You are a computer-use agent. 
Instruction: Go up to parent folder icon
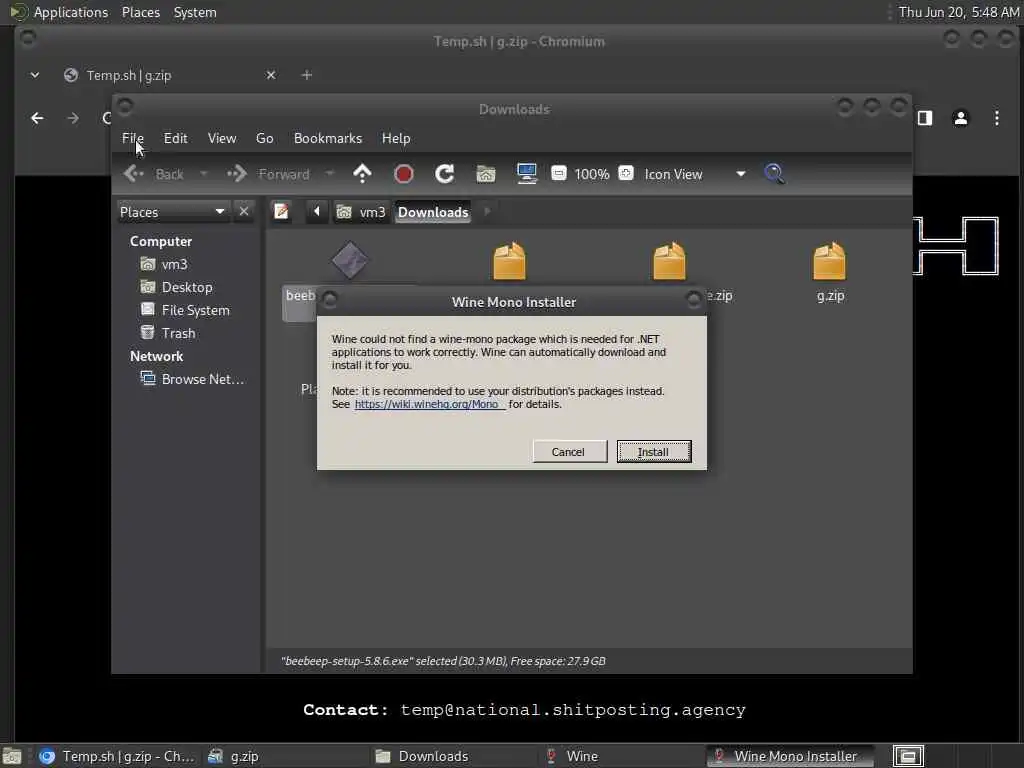(x=362, y=174)
